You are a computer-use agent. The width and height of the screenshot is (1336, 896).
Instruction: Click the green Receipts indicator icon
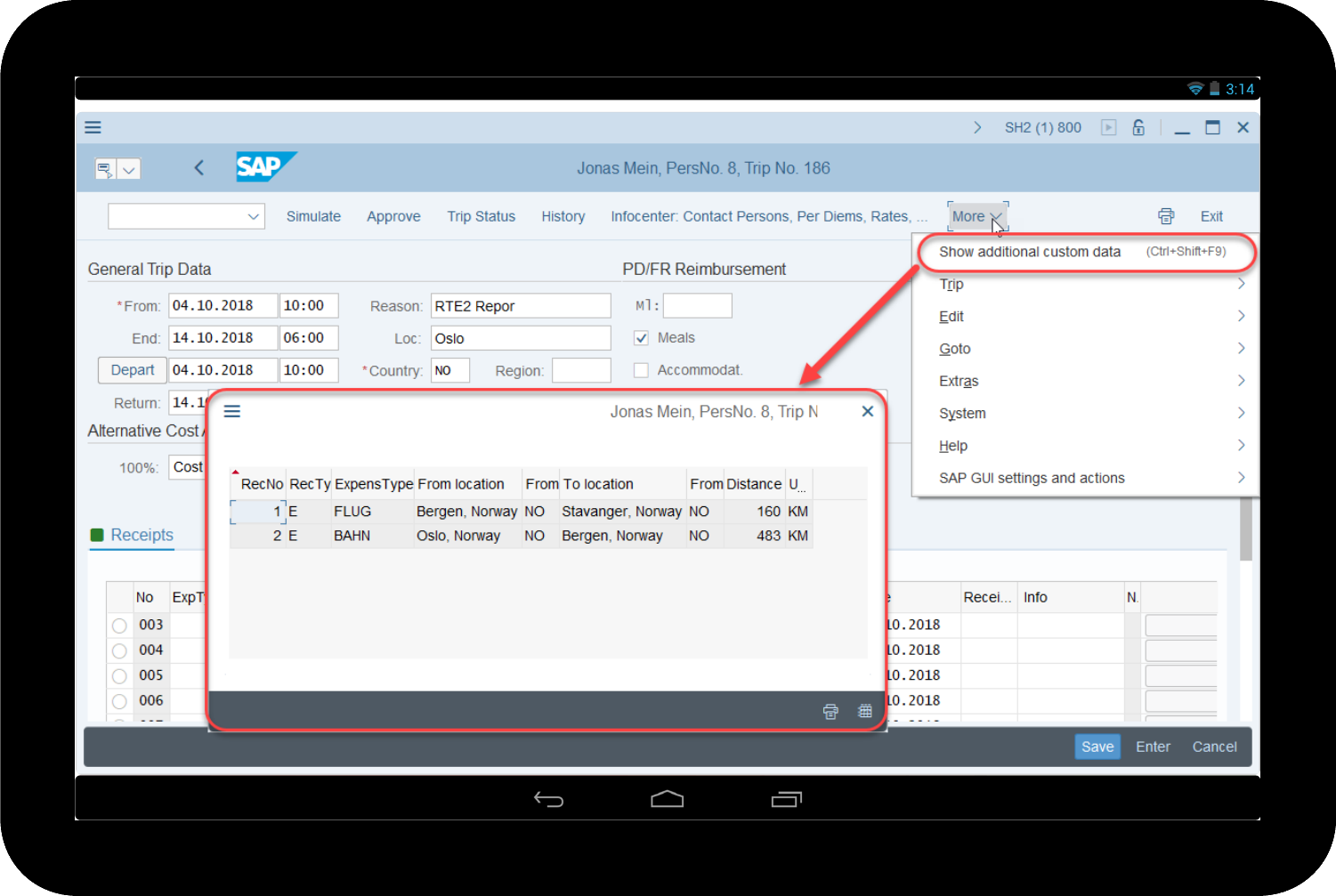[98, 535]
